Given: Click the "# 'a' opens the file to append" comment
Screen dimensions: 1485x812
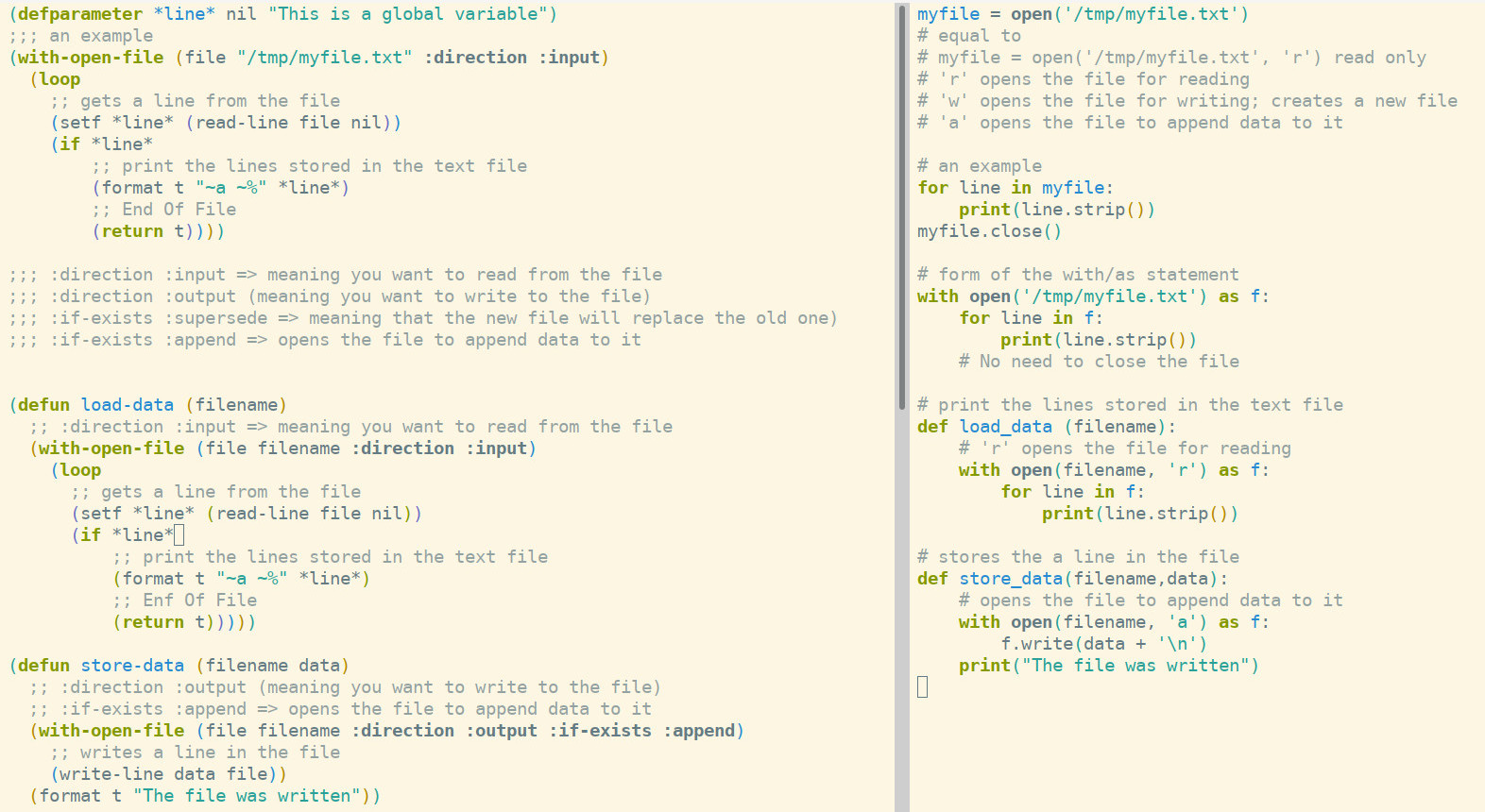Looking at the screenshot, I should coord(1130,123).
